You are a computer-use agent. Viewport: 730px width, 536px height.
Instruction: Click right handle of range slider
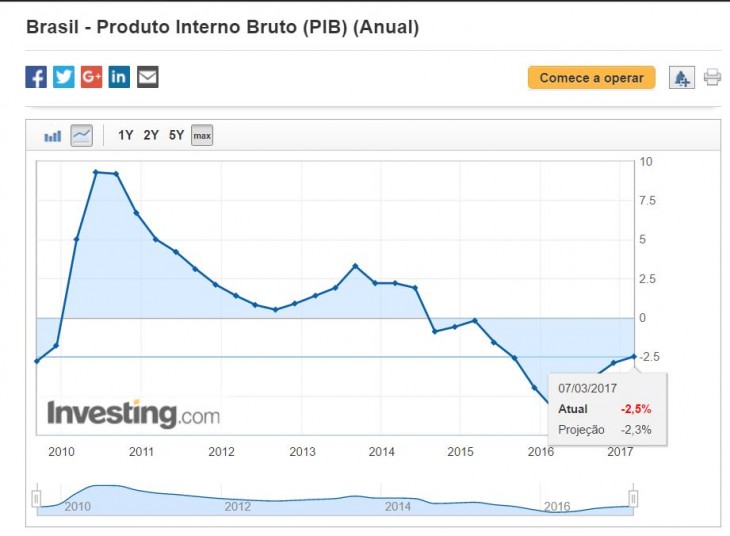coord(633,498)
